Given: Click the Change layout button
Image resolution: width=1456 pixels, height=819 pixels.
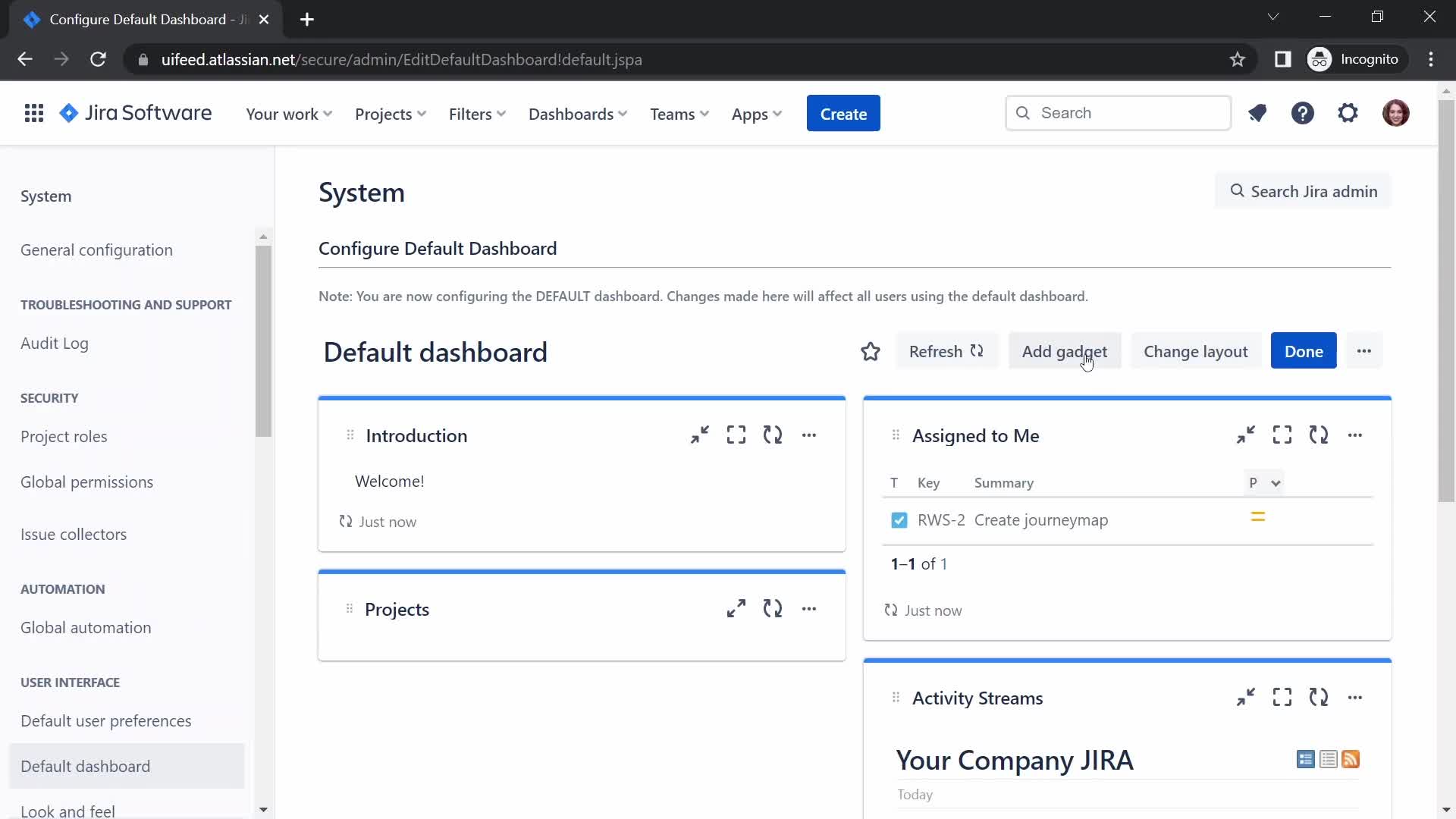Looking at the screenshot, I should (x=1196, y=351).
